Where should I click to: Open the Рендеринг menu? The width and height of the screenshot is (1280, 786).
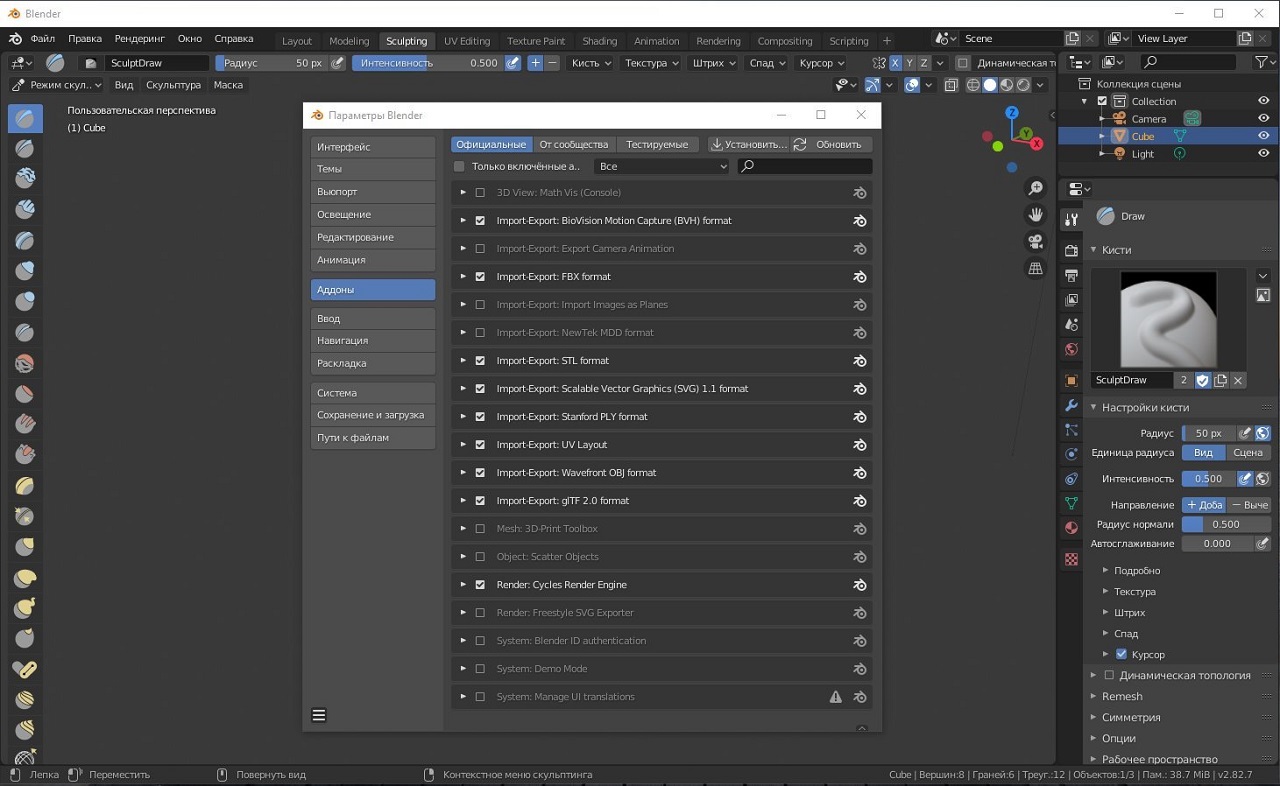point(139,39)
